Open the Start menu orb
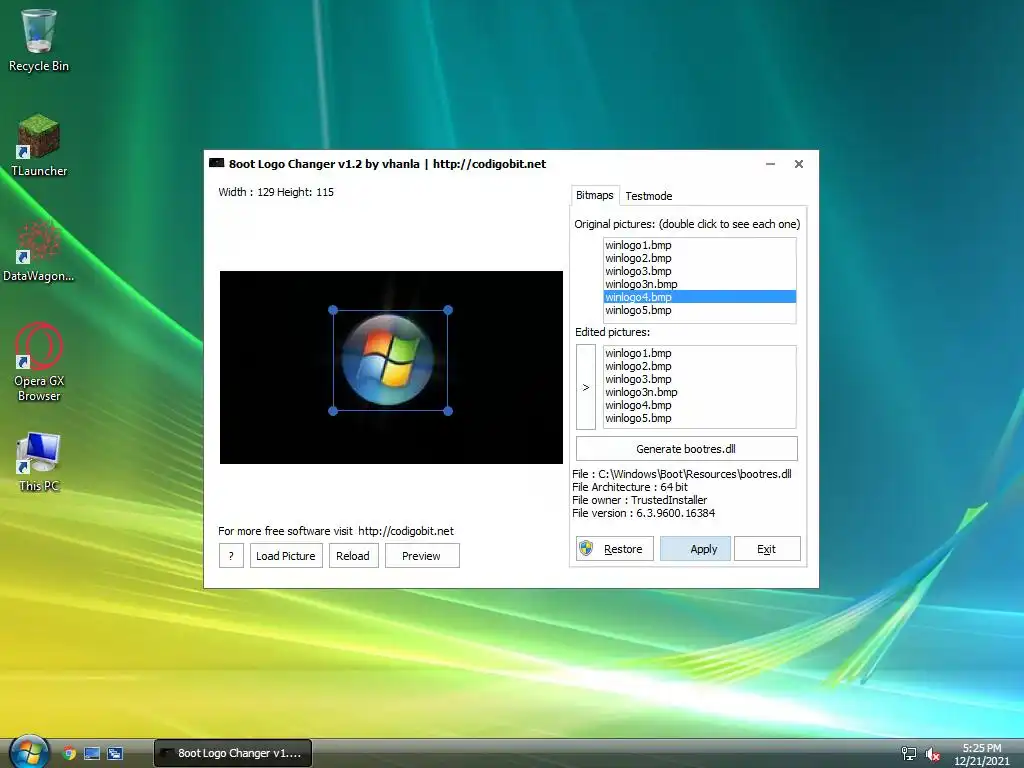 coord(29,752)
